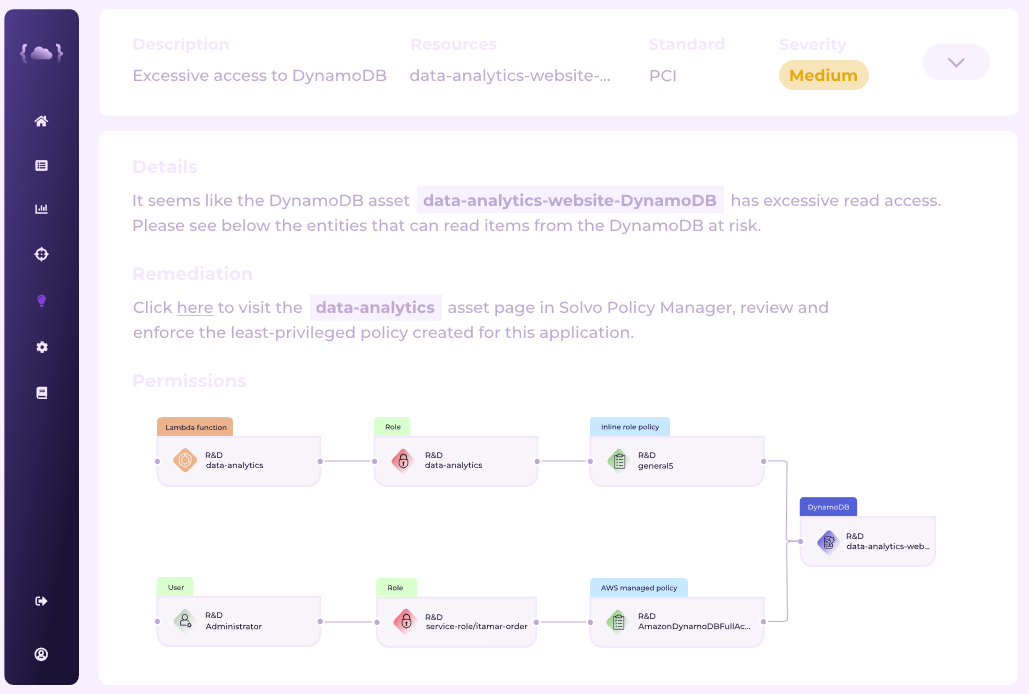The height and width of the screenshot is (694, 1029).
Task: Click the logout arrow icon
Action: (x=41, y=601)
